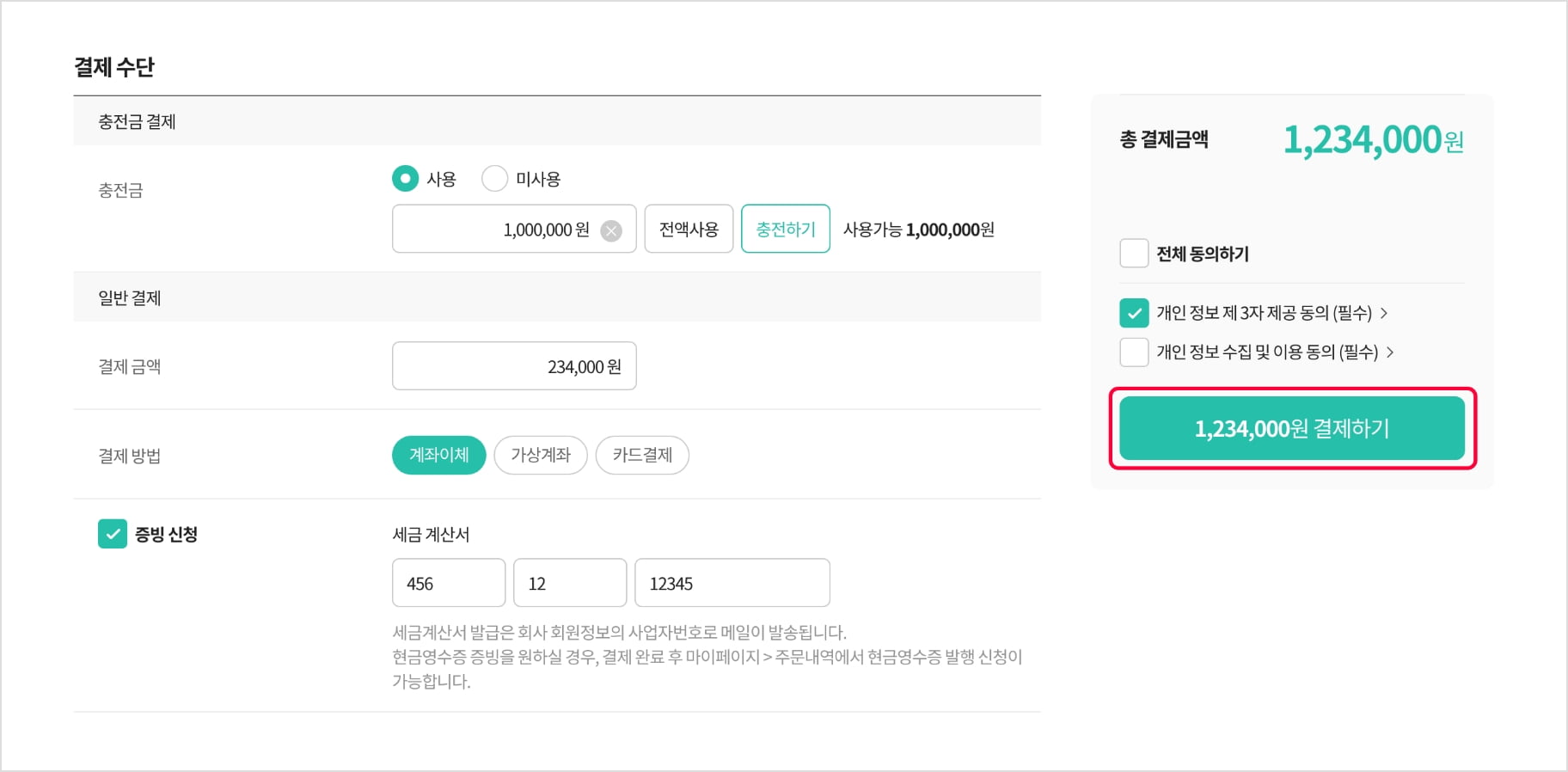
Task: Select 계좌이체 payment method
Action: (x=439, y=455)
